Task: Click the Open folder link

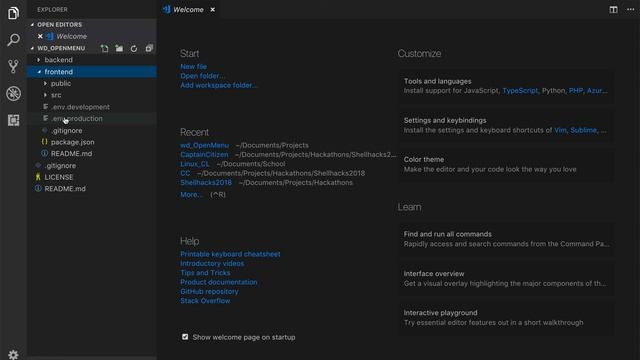Action: click(x=202, y=76)
